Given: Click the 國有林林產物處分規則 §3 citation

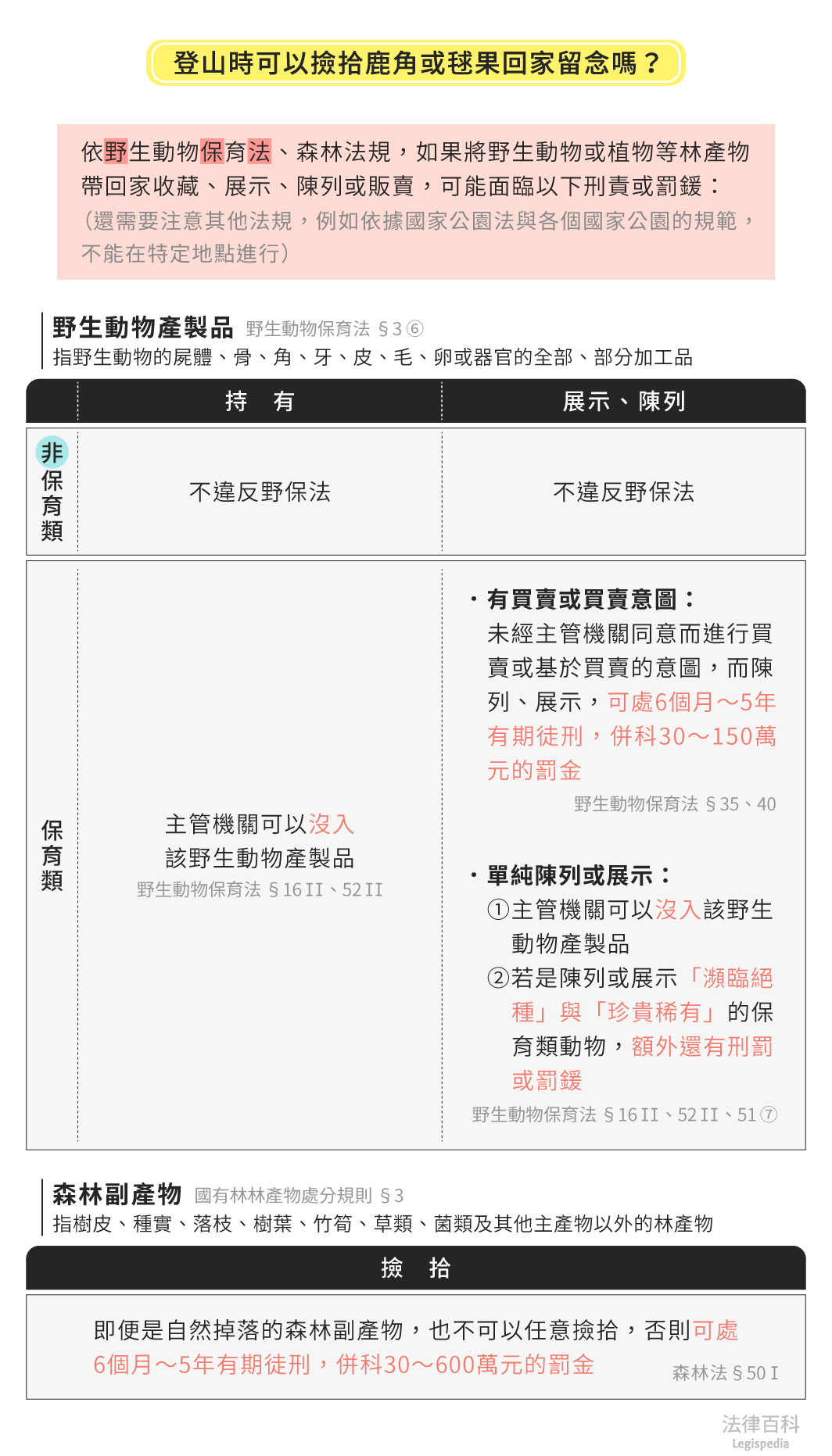Looking at the screenshot, I should click(x=299, y=1196).
